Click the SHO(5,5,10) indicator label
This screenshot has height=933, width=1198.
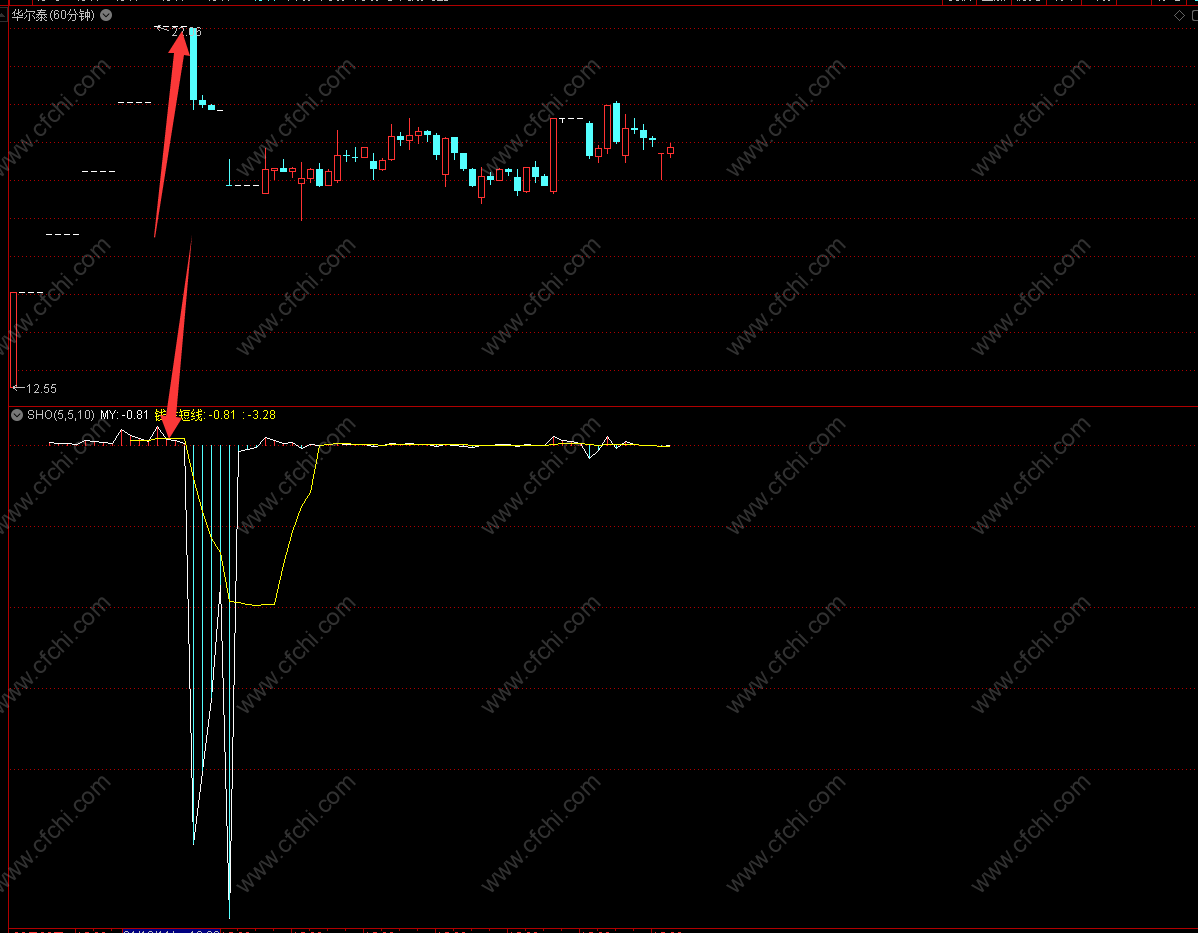coord(60,415)
